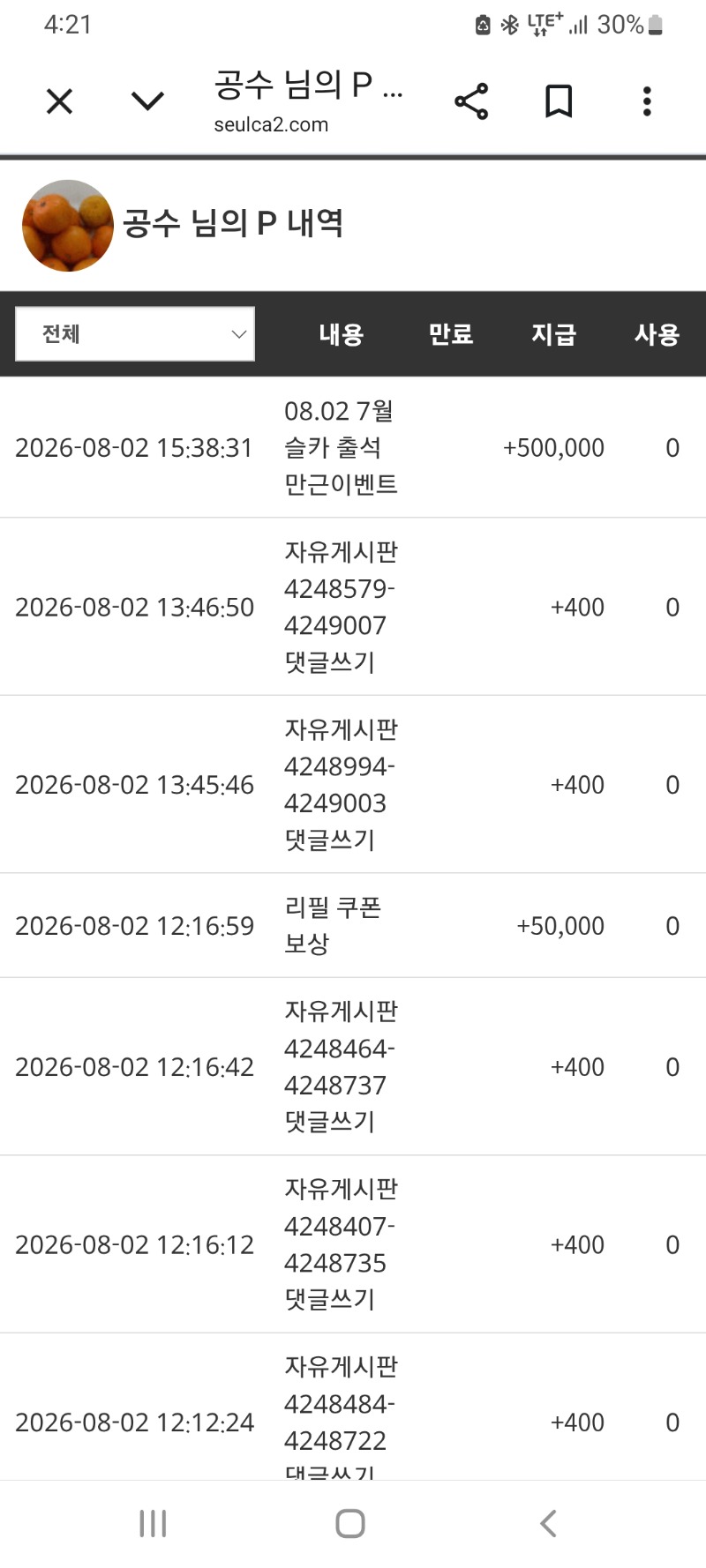The height and width of the screenshot is (1568, 706).
Task: Open the three-dot overflow menu
Action: (647, 101)
